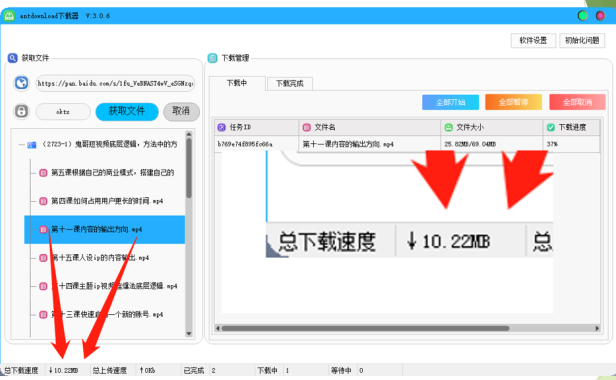
Task: Click the 下载管理 panel icon
Action: [213, 58]
